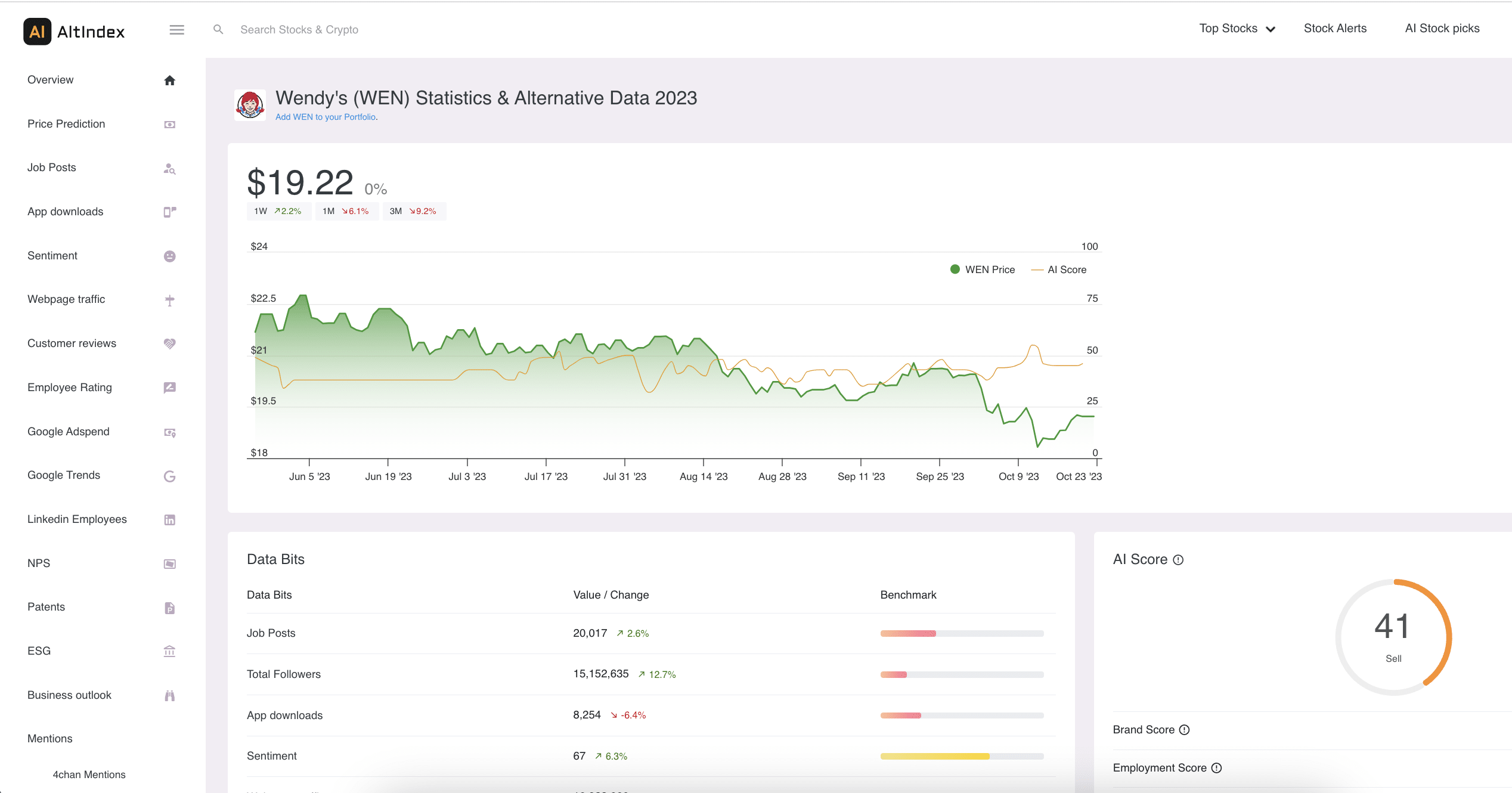Select the 3M performance chip
This screenshot has width=1512, height=793.
coord(414,211)
